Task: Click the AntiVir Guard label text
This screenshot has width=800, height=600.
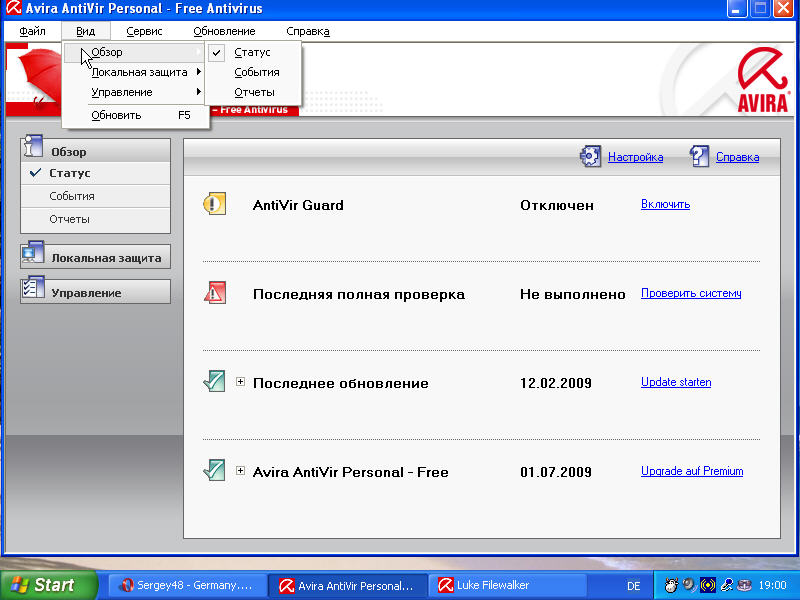Action: (298, 205)
